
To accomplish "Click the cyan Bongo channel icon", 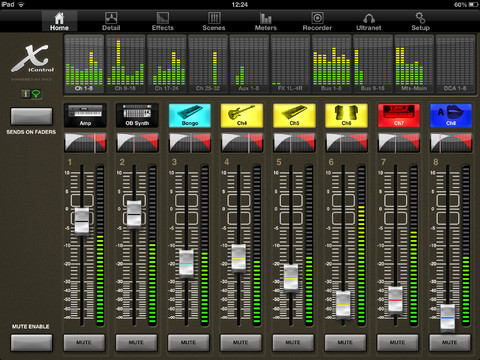I will click(190, 115).
